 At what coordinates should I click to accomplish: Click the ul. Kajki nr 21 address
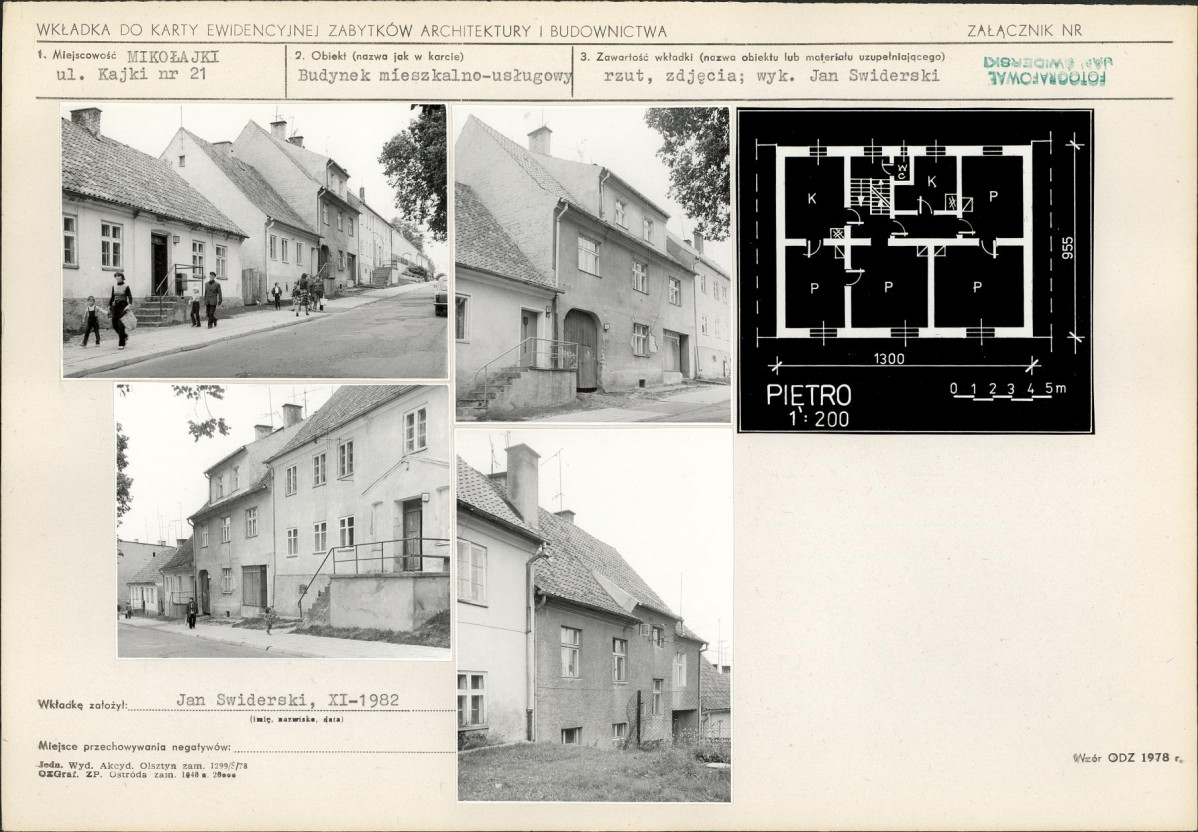[131, 75]
